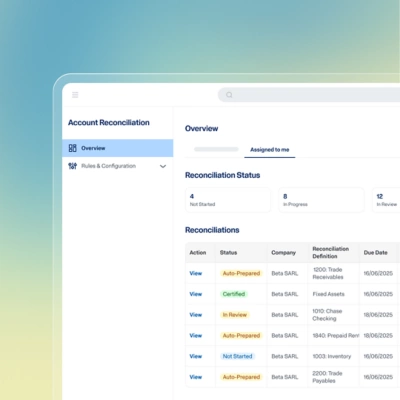View the 1840: Prepaid Rent reconciliation
The height and width of the screenshot is (400, 400).
tap(196, 335)
